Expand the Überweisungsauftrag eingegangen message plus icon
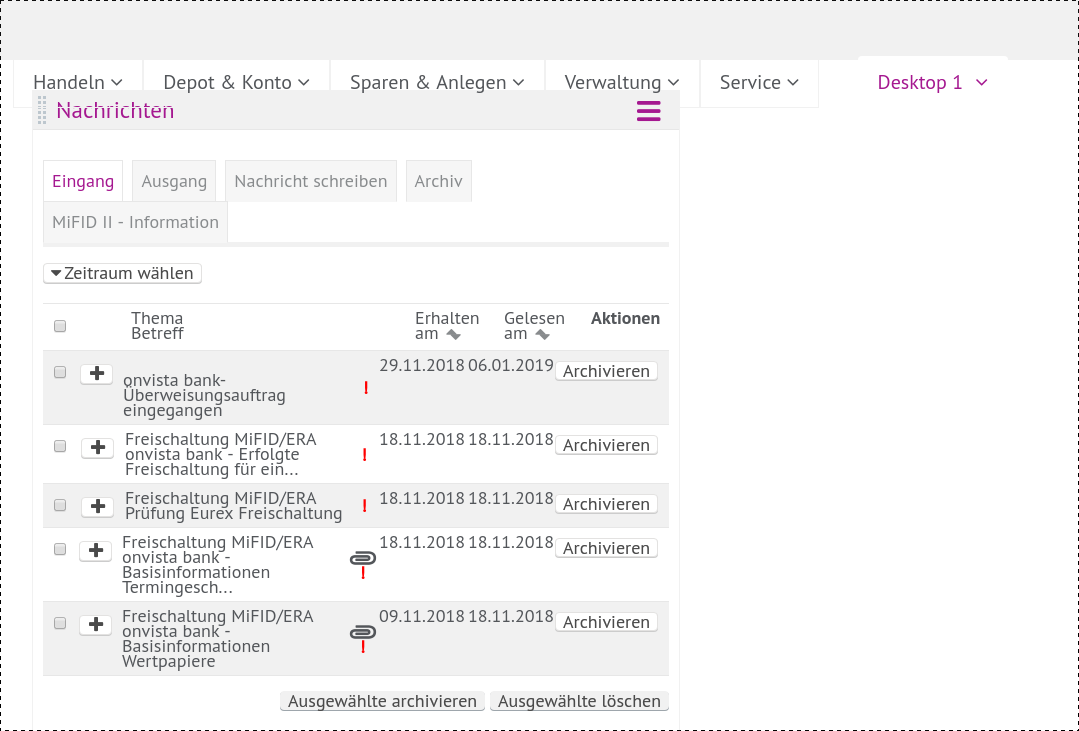The width and height of the screenshot is (1079, 731). tap(96, 374)
